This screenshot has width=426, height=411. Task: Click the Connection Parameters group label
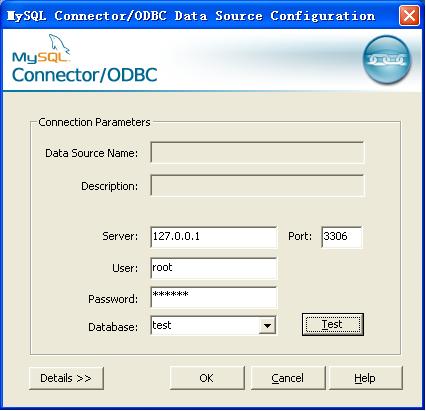point(94,122)
